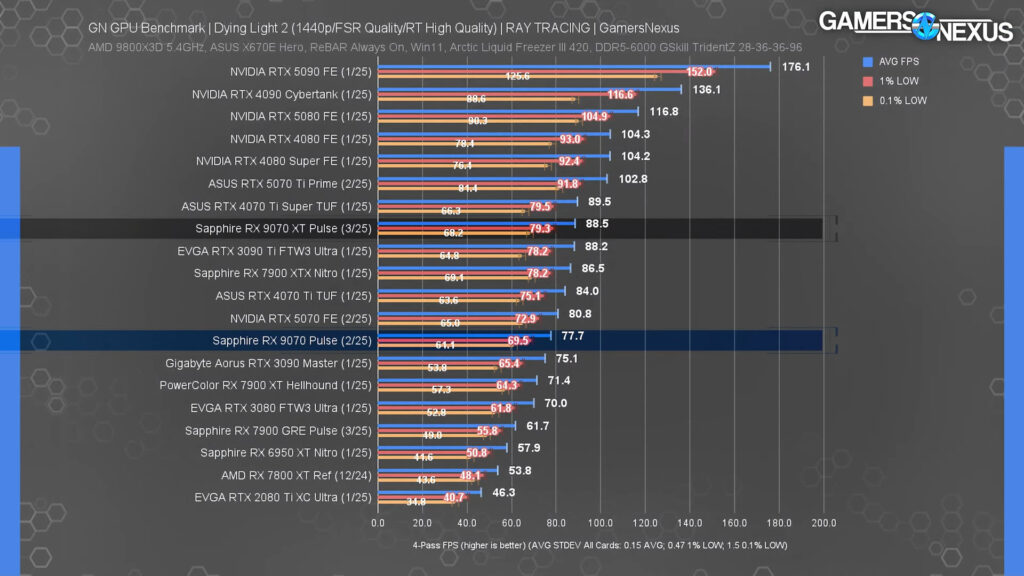Viewport: 1024px width, 576px height.
Task: Click the 125.6 0.1% low value
Action: click(517, 76)
